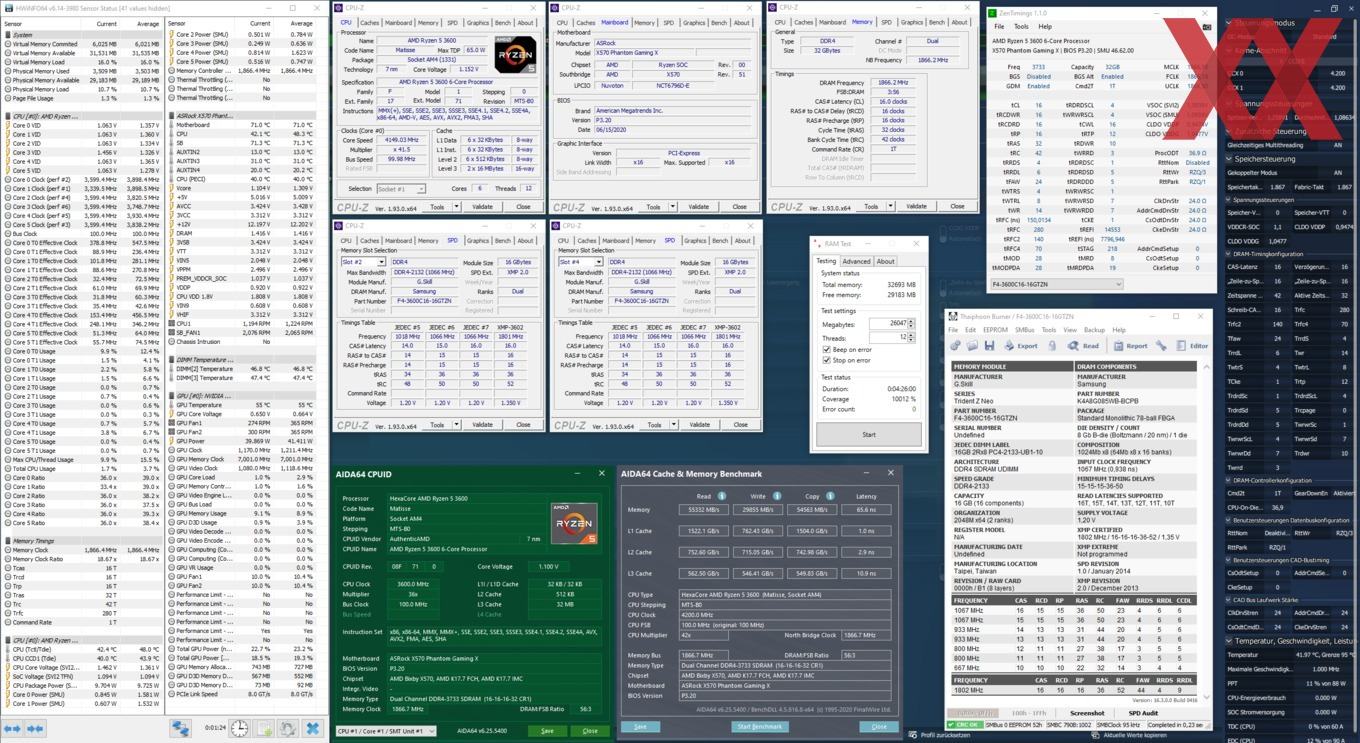Open HWiNFO network remote connection icon
This screenshot has height=743, width=1360.
click(x=180, y=728)
